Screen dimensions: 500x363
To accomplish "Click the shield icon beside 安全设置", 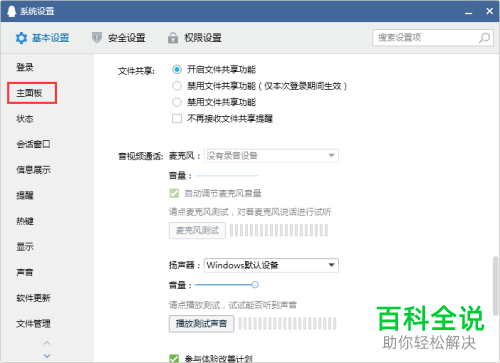I will pyautogui.click(x=97, y=38).
